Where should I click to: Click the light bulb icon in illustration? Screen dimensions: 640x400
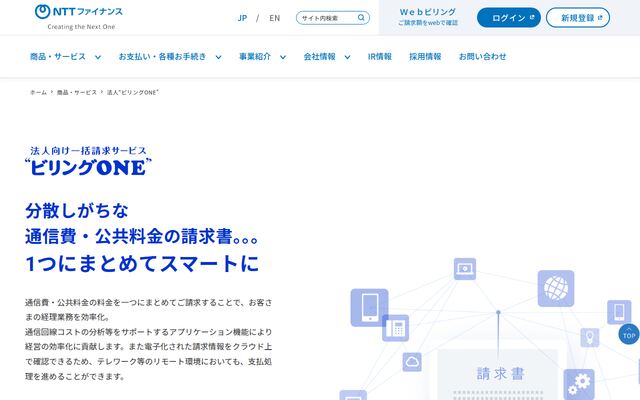(x=589, y=338)
